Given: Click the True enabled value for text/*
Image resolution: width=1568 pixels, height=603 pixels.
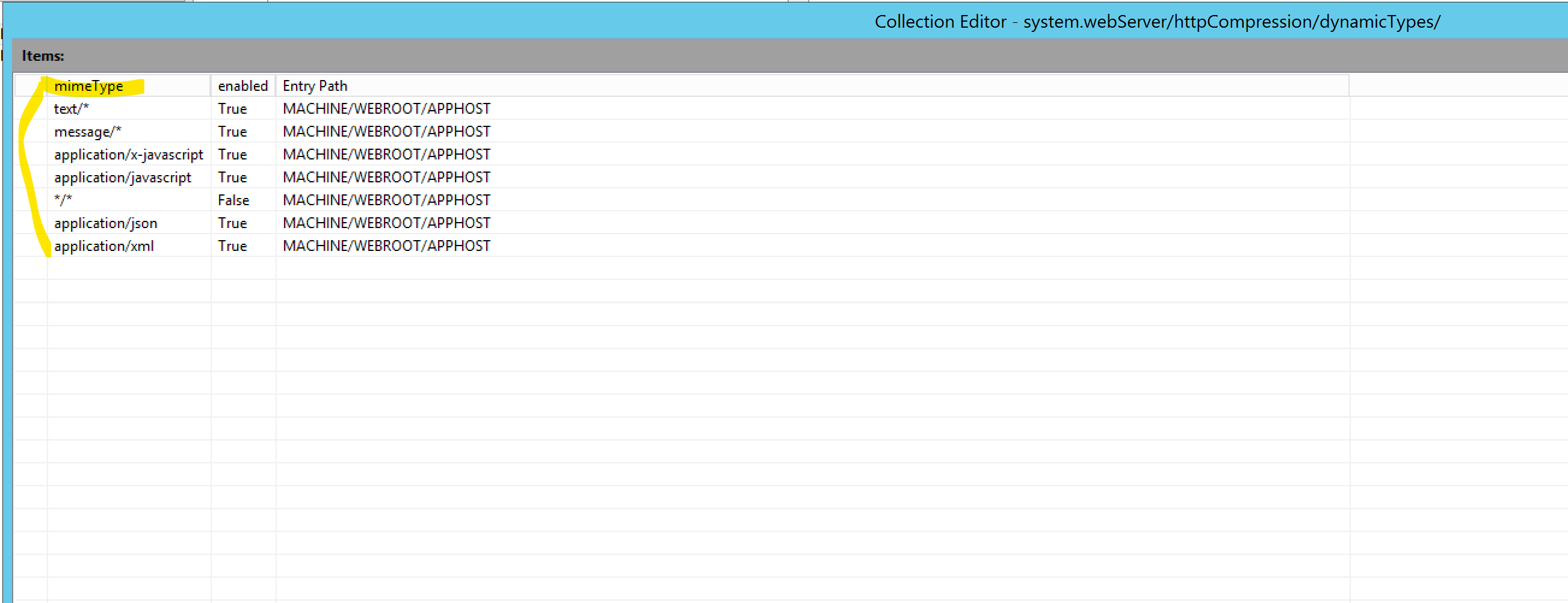Looking at the screenshot, I should click(x=232, y=108).
